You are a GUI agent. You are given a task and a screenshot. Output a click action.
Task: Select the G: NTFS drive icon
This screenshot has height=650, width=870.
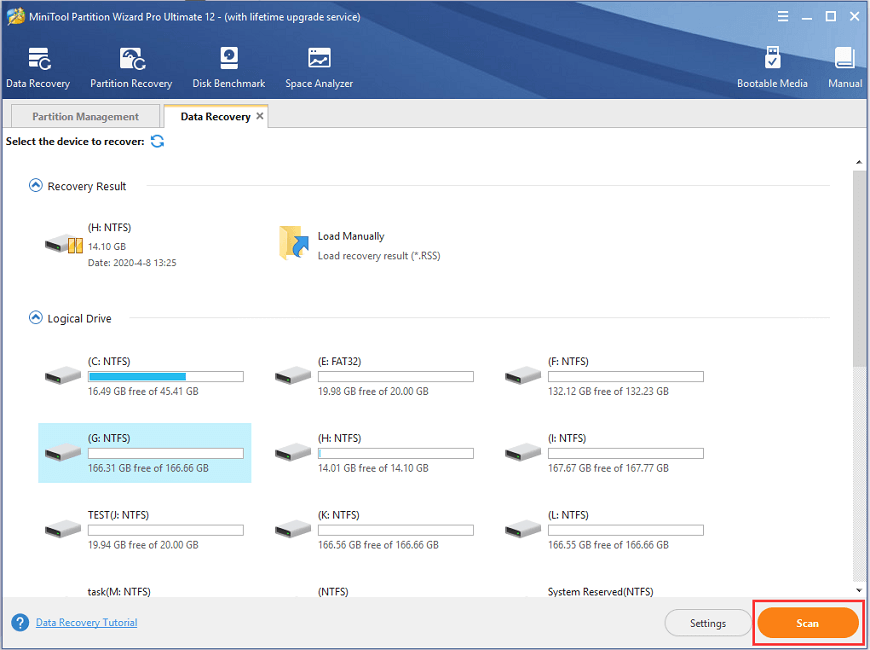[63, 452]
